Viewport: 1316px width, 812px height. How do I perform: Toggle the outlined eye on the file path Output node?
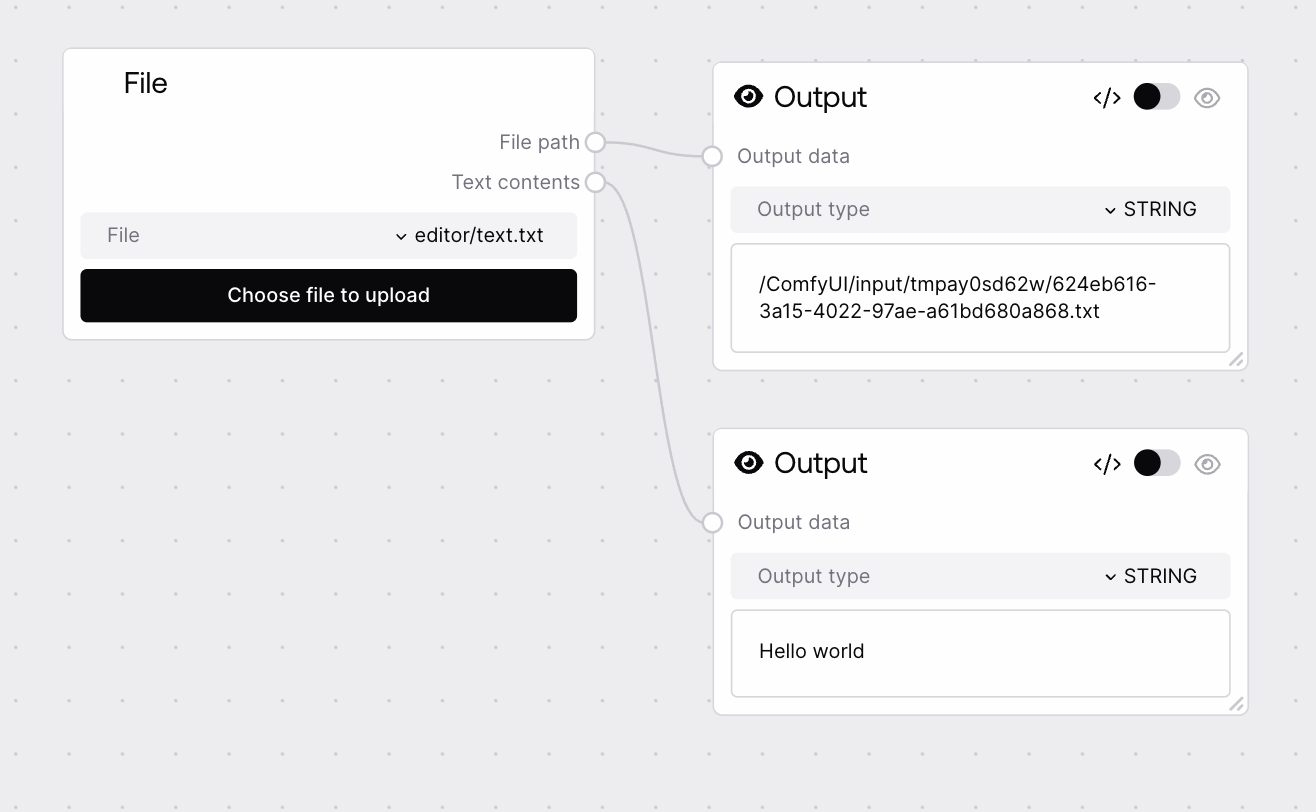coord(1207,98)
